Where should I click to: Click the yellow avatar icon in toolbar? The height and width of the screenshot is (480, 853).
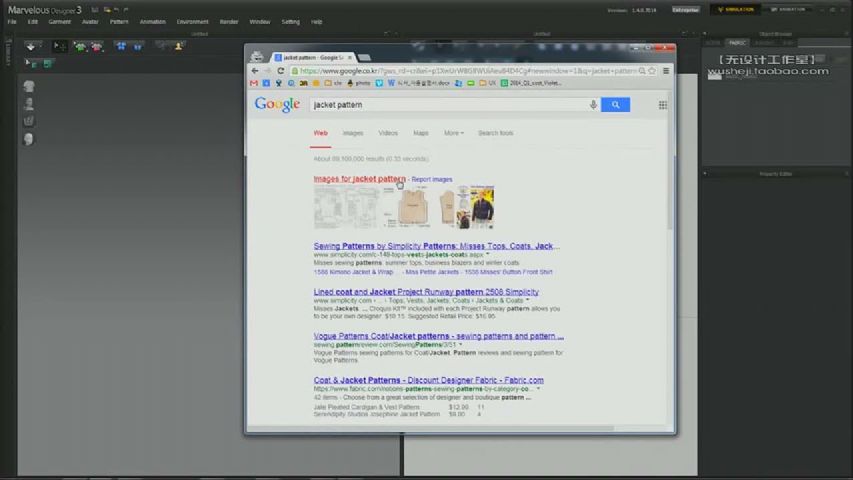[x=178, y=47]
